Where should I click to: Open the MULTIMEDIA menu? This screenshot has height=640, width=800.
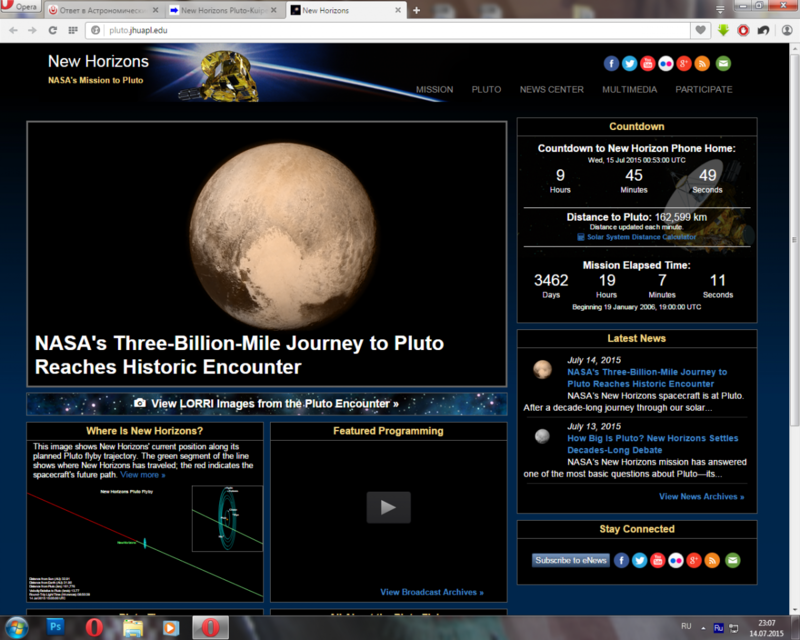pyautogui.click(x=630, y=89)
